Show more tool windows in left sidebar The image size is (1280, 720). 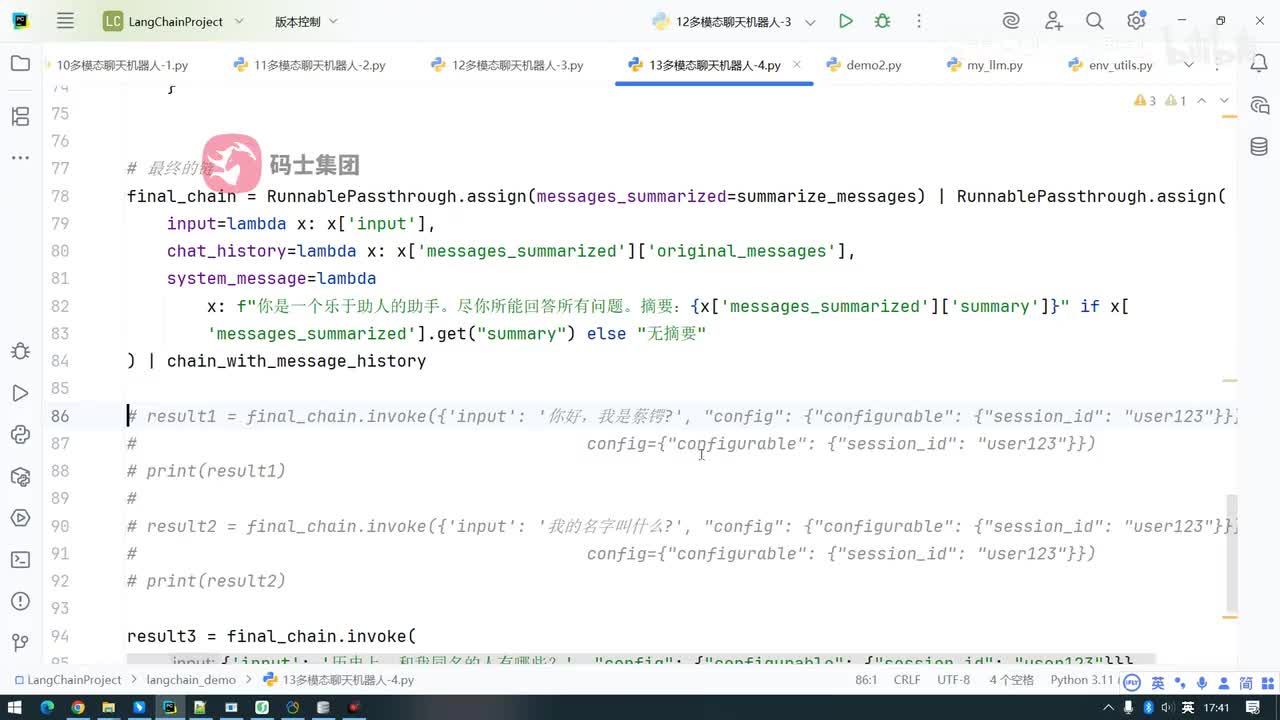coord(20,158)
